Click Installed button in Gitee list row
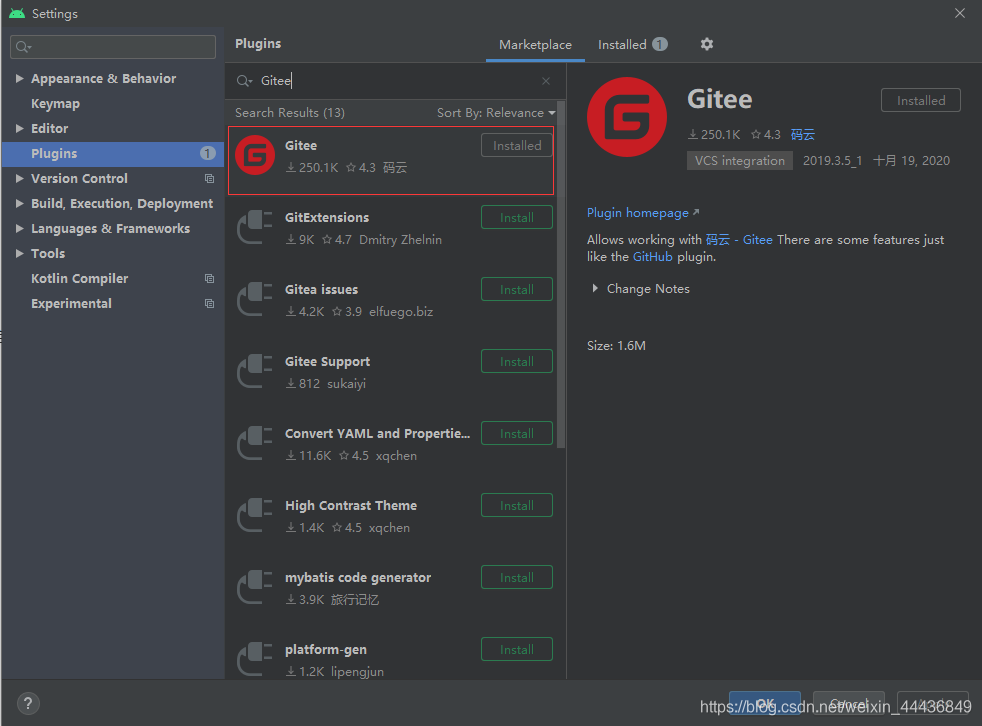Image resolution: width=982 pixels, height=726 pixels. tap(517, 145)
